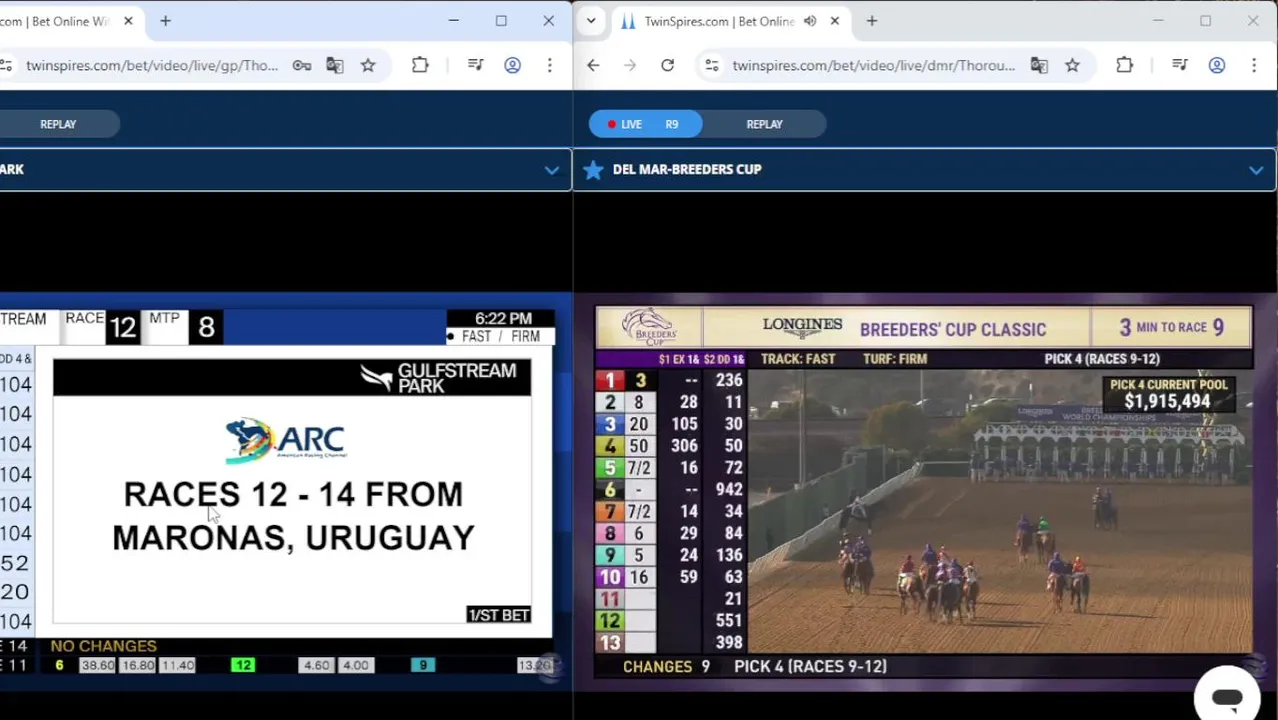Screen dimensions: 1278x720
Task: Expand the left track selector dropdown
Action: coord(551,170)
